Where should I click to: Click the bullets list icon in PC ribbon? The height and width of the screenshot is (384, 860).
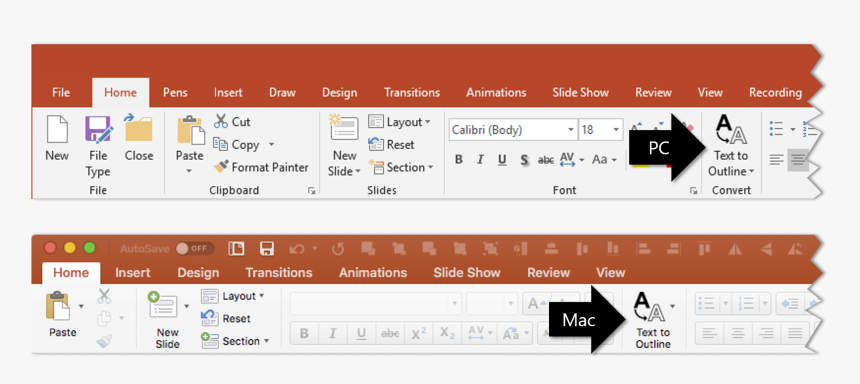(776, 129)
